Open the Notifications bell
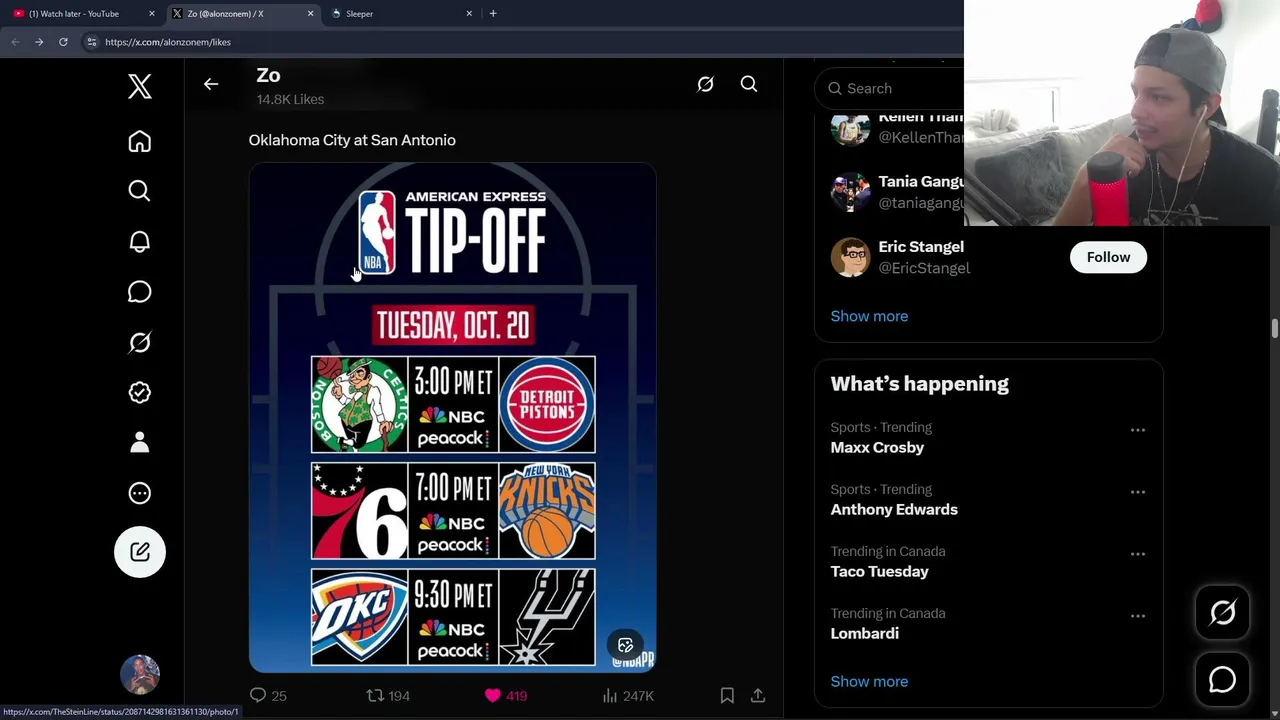Screen dimensions: 1280x720 140,241
